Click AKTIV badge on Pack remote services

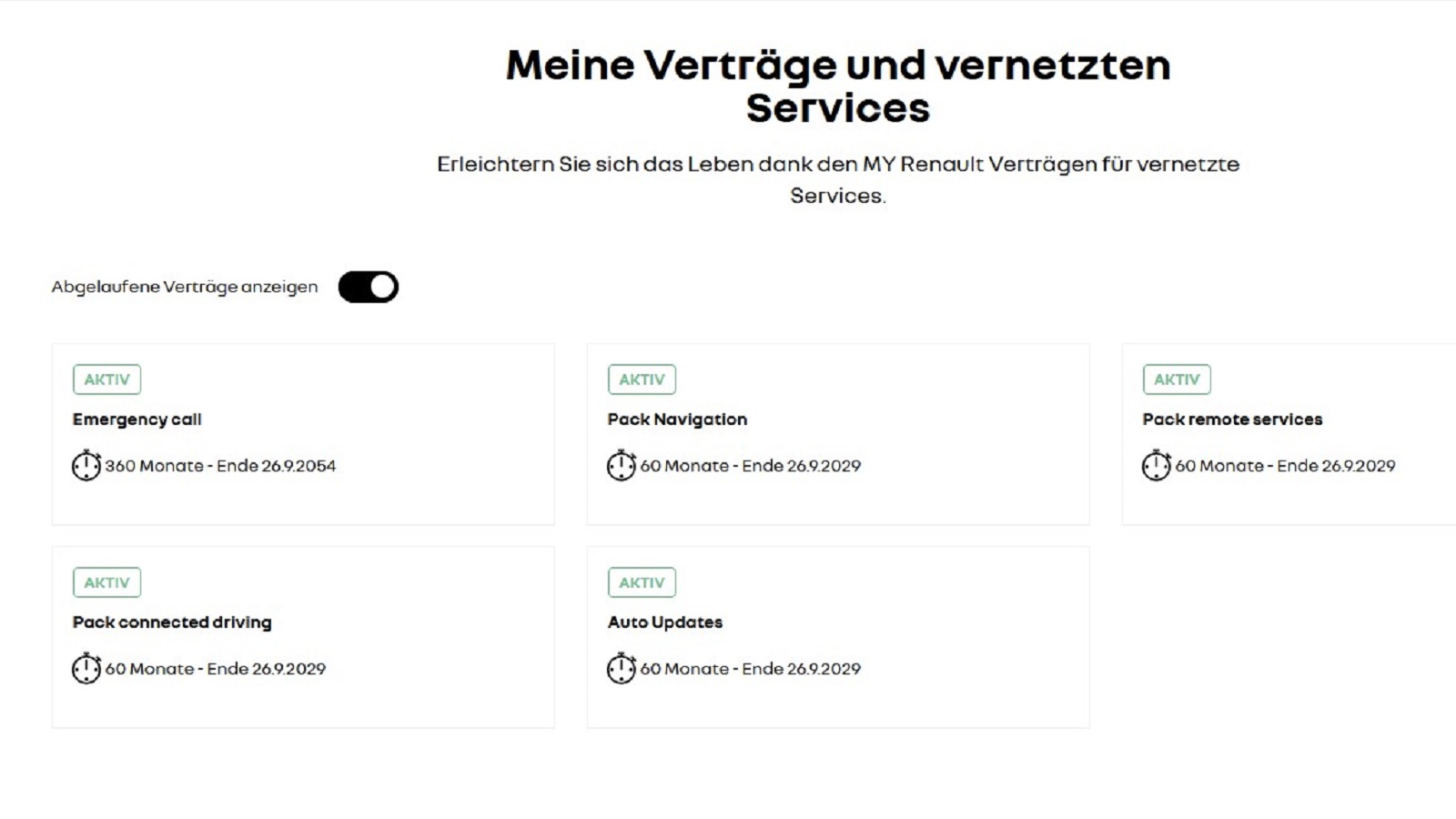[x=1178, y=379]
